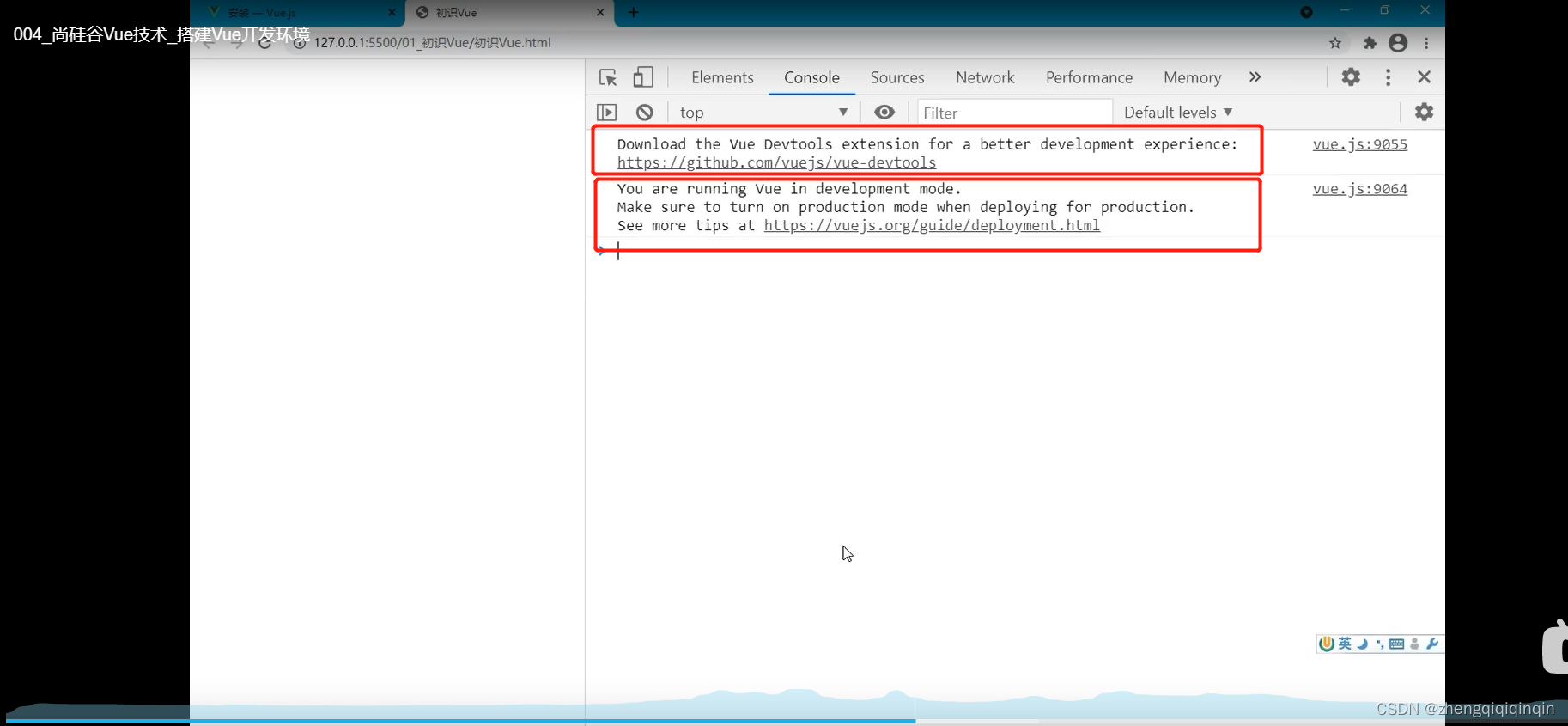Open DevTools three-dot customize menu
This screenshot has height=726, width=1568.
[1388, 77]
